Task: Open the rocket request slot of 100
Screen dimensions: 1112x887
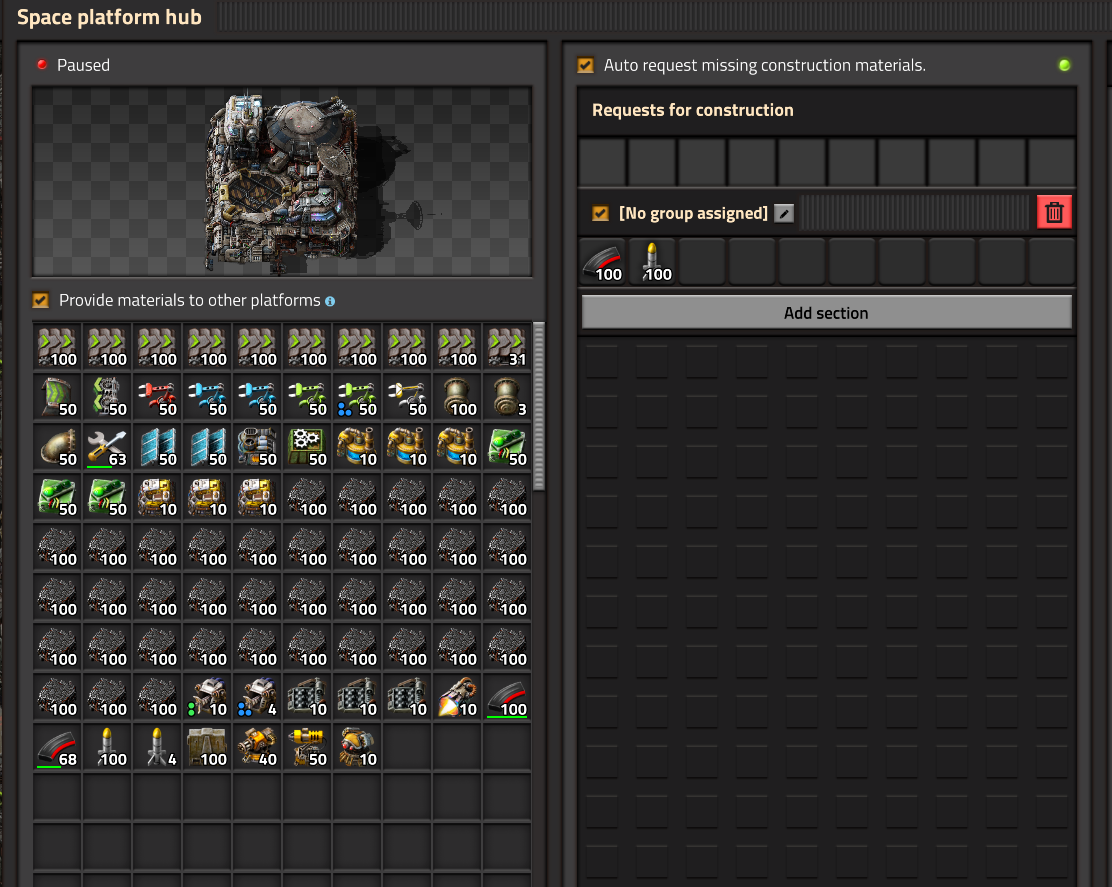Action: 652,262
